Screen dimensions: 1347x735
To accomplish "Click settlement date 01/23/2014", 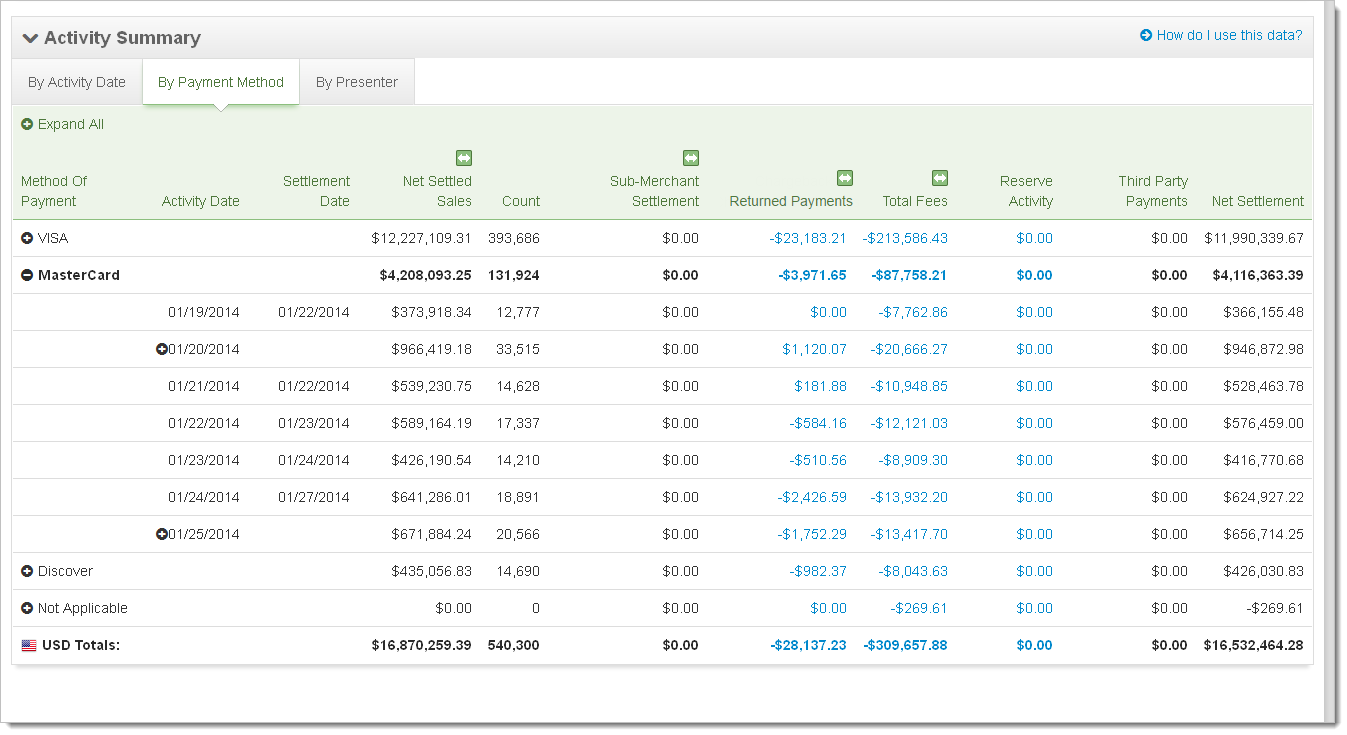I will (x=314, y=424).
